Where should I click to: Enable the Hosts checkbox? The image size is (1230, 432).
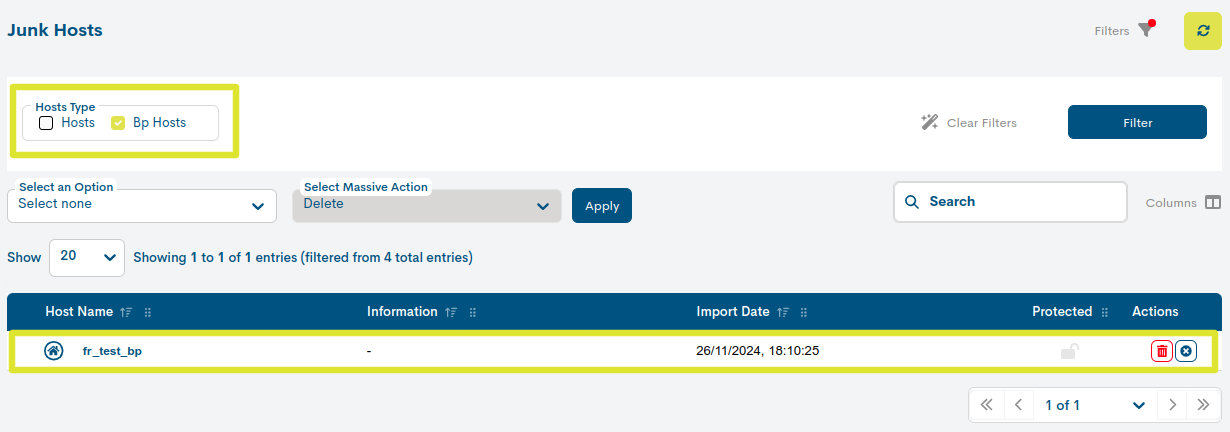click(x=46, y=123)
